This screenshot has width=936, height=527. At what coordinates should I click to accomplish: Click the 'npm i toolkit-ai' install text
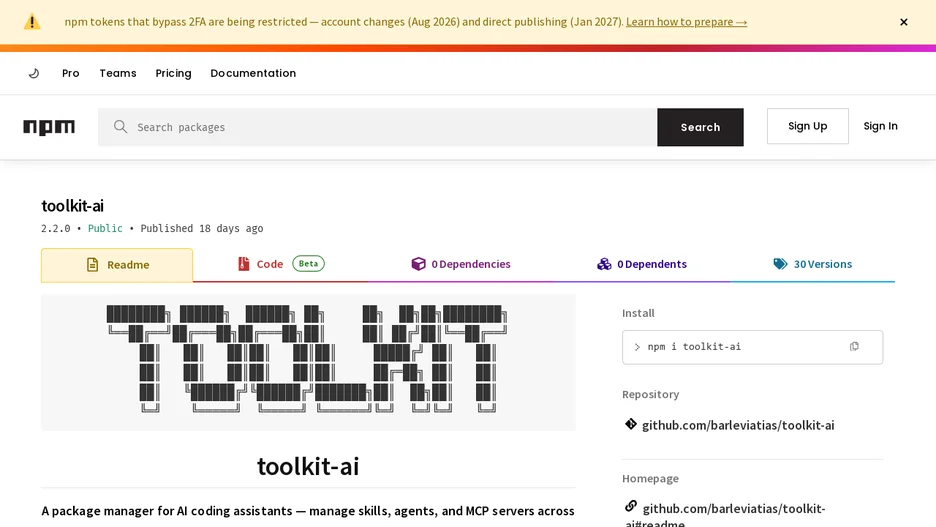(x=694, y=347)
